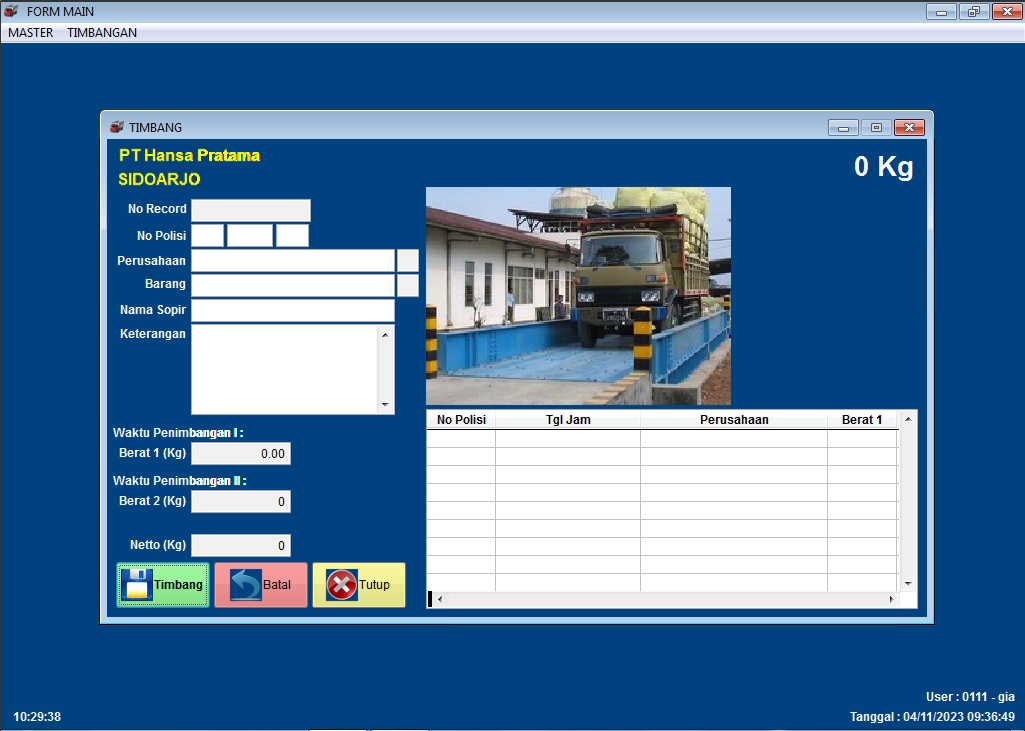
Task: Restore the TIMBANG child window
Action: click(x=876, y=127)
